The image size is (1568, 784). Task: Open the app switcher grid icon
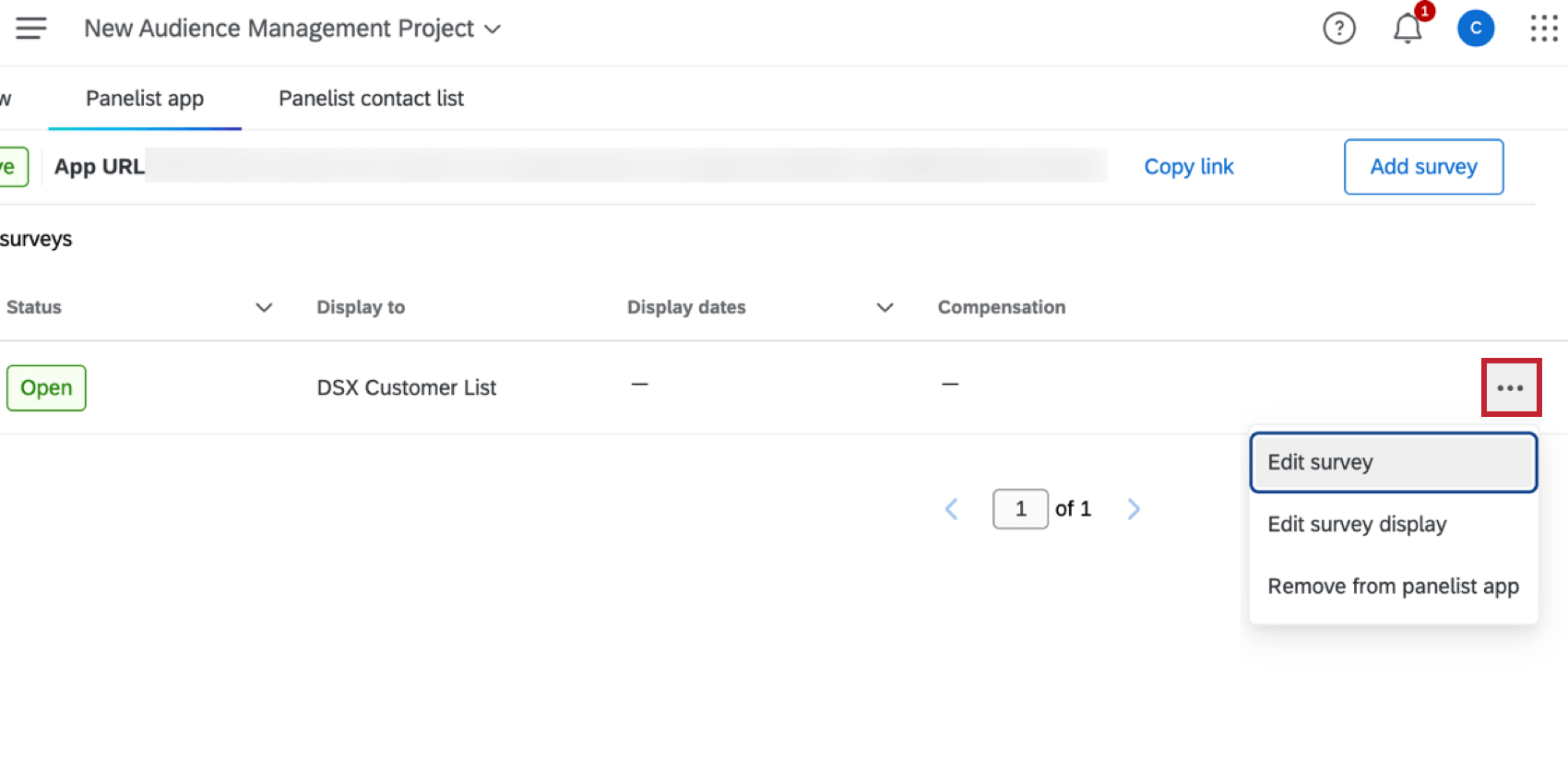click(x=1543, y=29)
